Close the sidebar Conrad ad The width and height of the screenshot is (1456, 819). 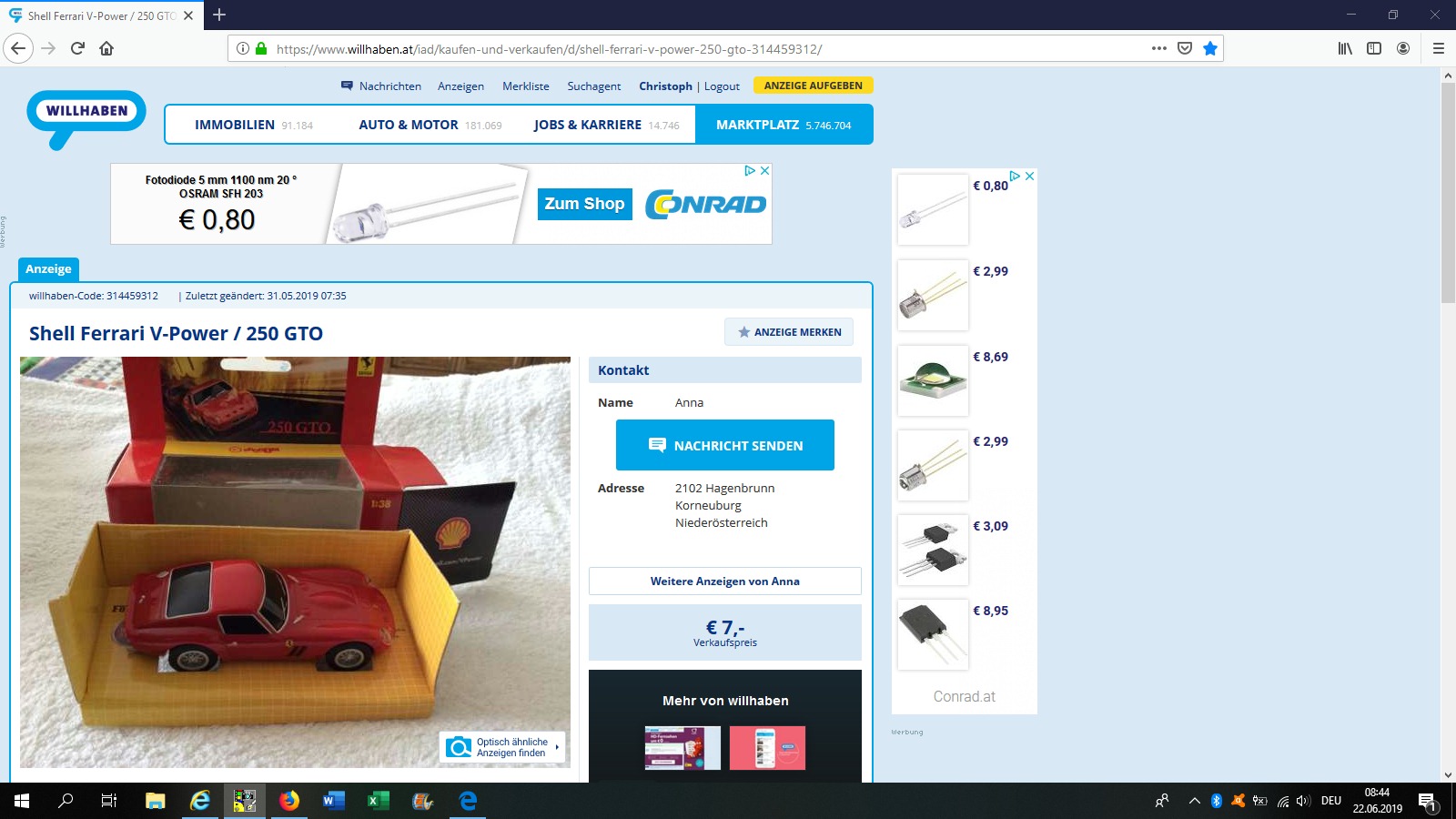pyautogui.click(x=1029, y=177)
